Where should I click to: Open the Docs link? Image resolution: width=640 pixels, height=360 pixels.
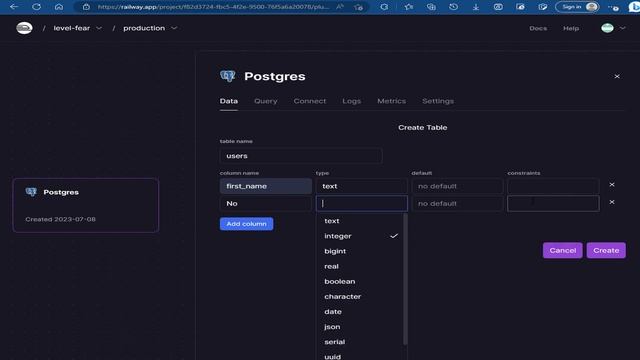click(x=538, y=28)
